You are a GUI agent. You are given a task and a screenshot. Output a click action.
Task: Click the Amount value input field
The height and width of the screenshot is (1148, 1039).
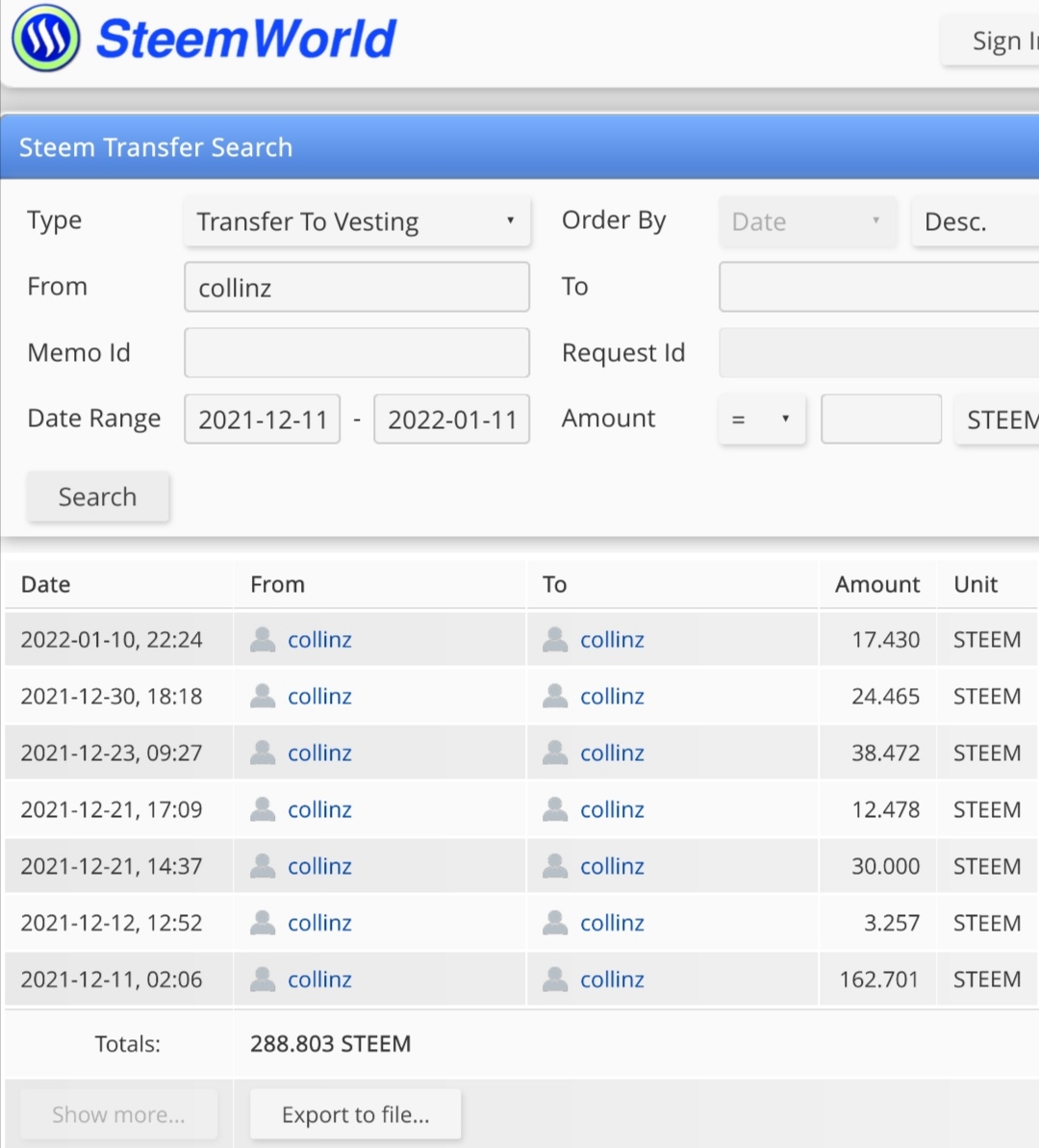(x=881, y=419)
